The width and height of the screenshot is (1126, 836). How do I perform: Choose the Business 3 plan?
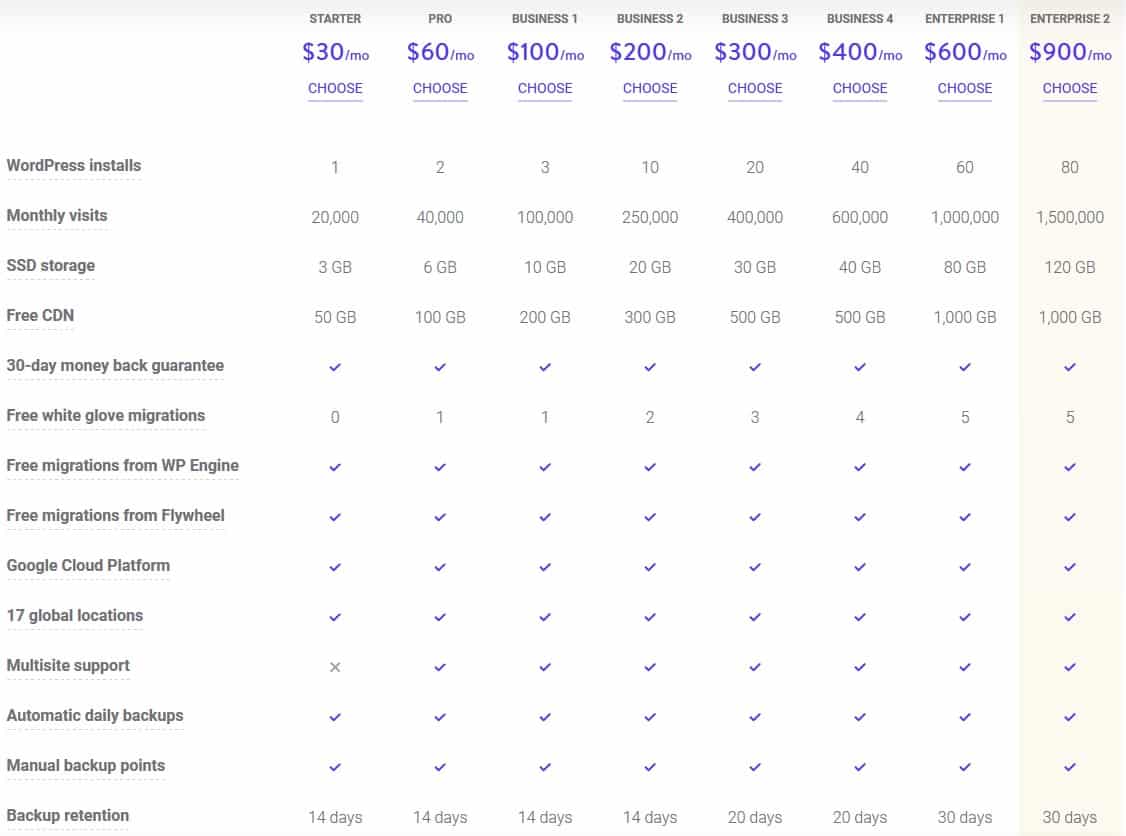(755, 88)
